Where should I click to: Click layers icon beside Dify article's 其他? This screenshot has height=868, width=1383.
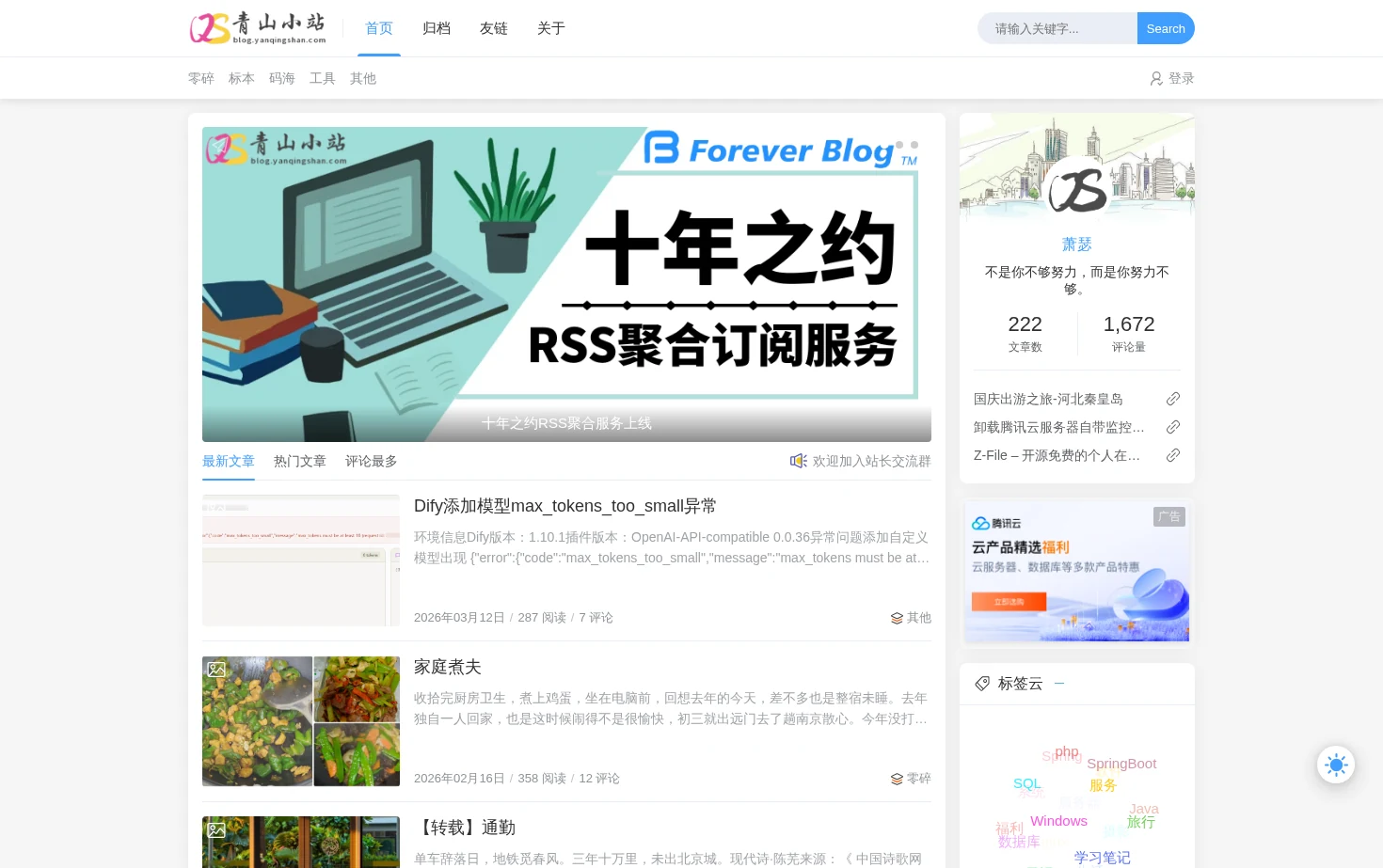(x=897, y=618)
